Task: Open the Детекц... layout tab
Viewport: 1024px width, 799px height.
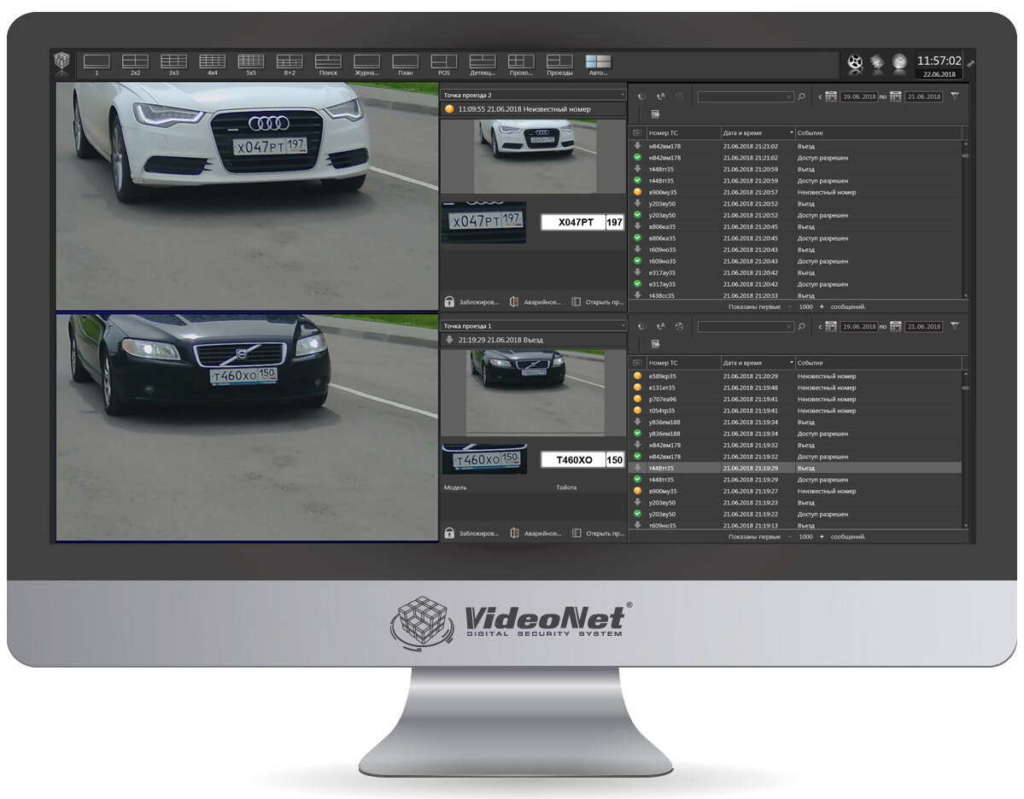Action: pos(482,65)
